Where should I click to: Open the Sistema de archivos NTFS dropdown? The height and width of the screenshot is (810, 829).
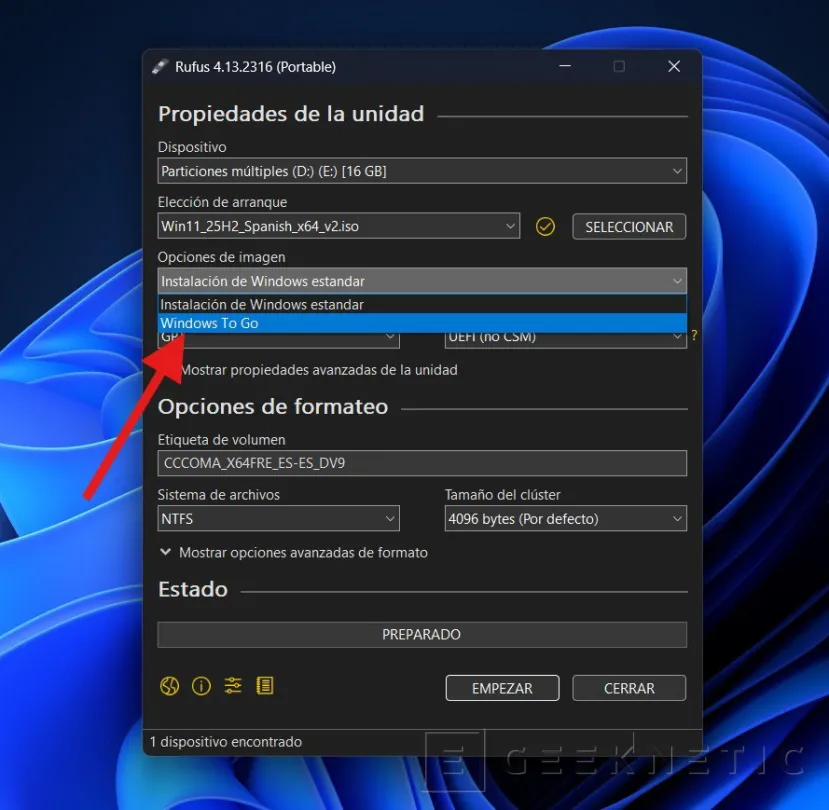(278, 518)
